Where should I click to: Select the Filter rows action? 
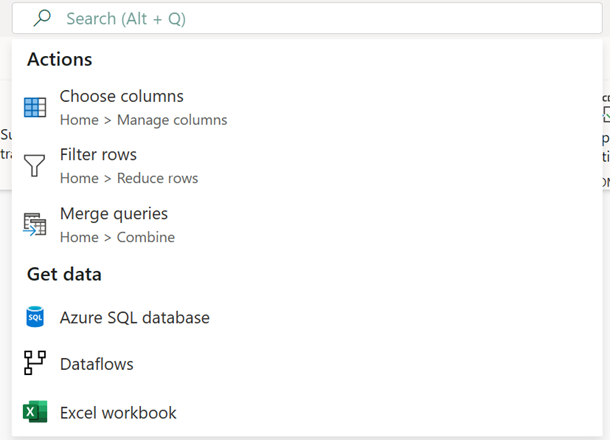pos(98,155)
